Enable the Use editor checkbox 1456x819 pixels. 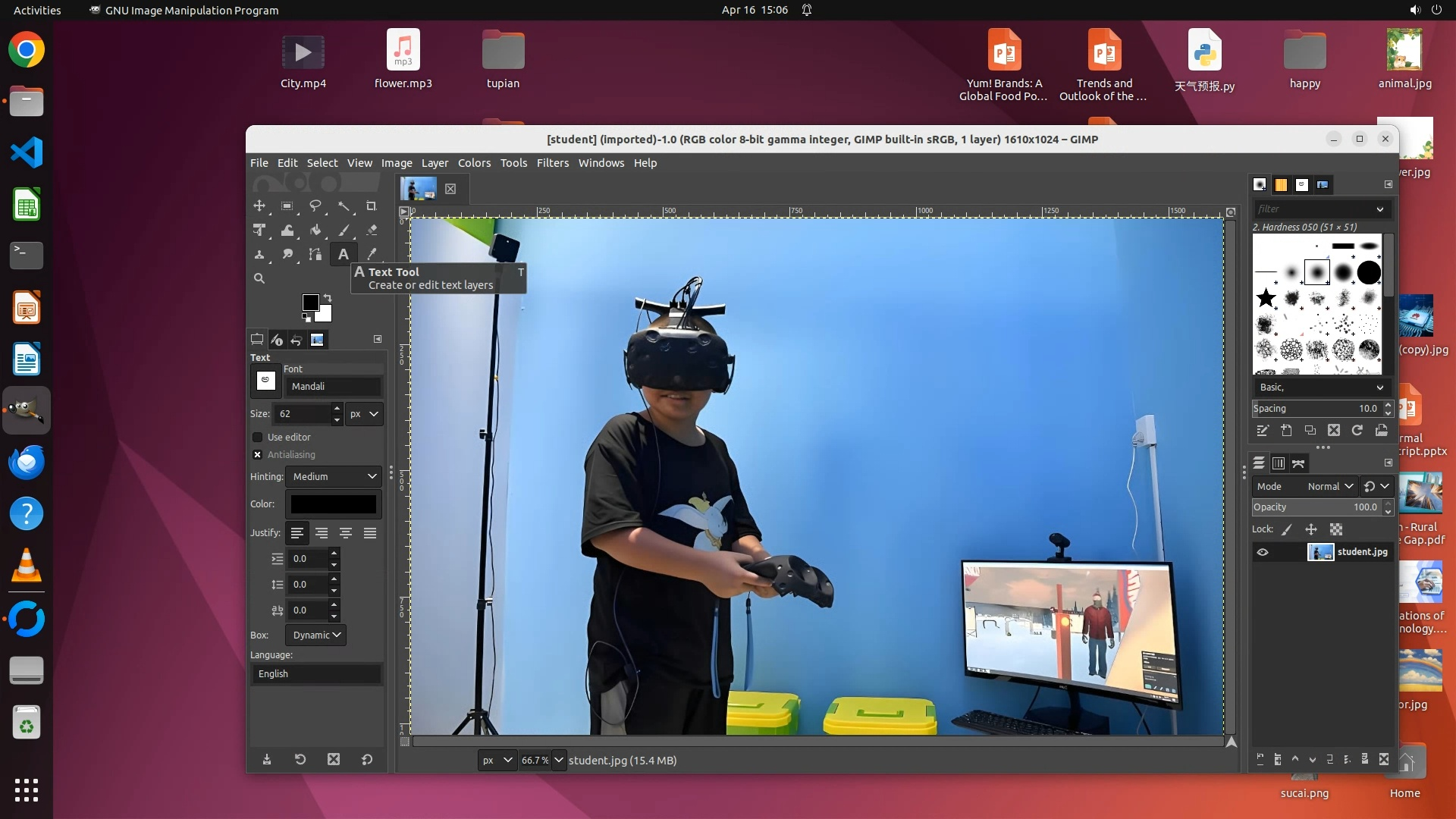click(x=258, y=438)
